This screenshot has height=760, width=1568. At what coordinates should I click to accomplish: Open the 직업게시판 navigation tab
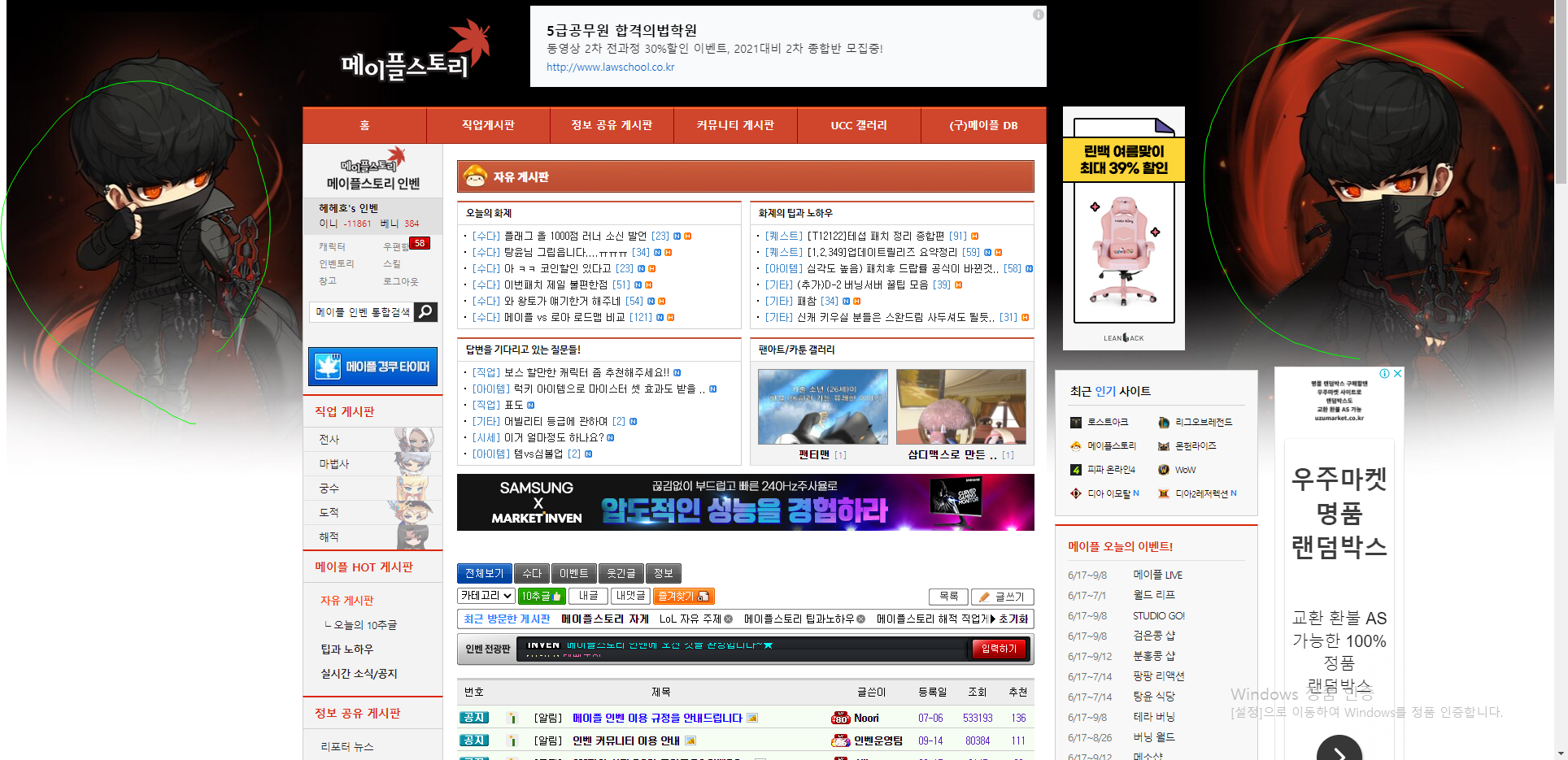[488, 125]
